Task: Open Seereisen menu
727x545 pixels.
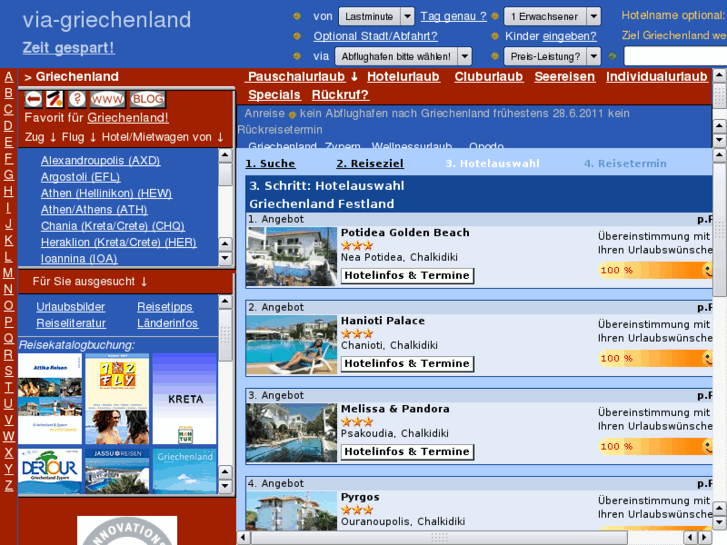Action: click(x=564, y=77)
